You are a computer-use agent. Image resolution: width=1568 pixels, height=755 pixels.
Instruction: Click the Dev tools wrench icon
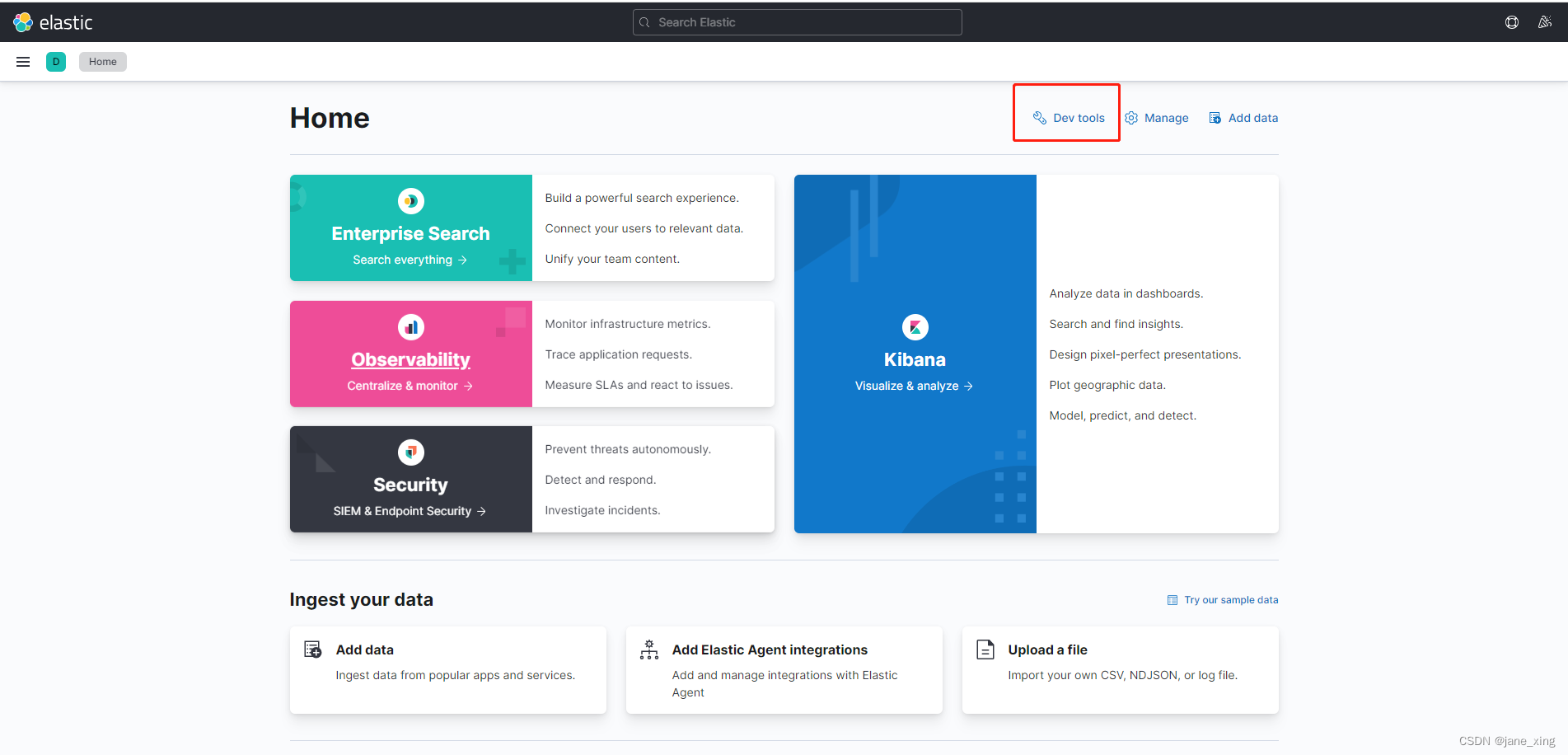pos(1040,118)
